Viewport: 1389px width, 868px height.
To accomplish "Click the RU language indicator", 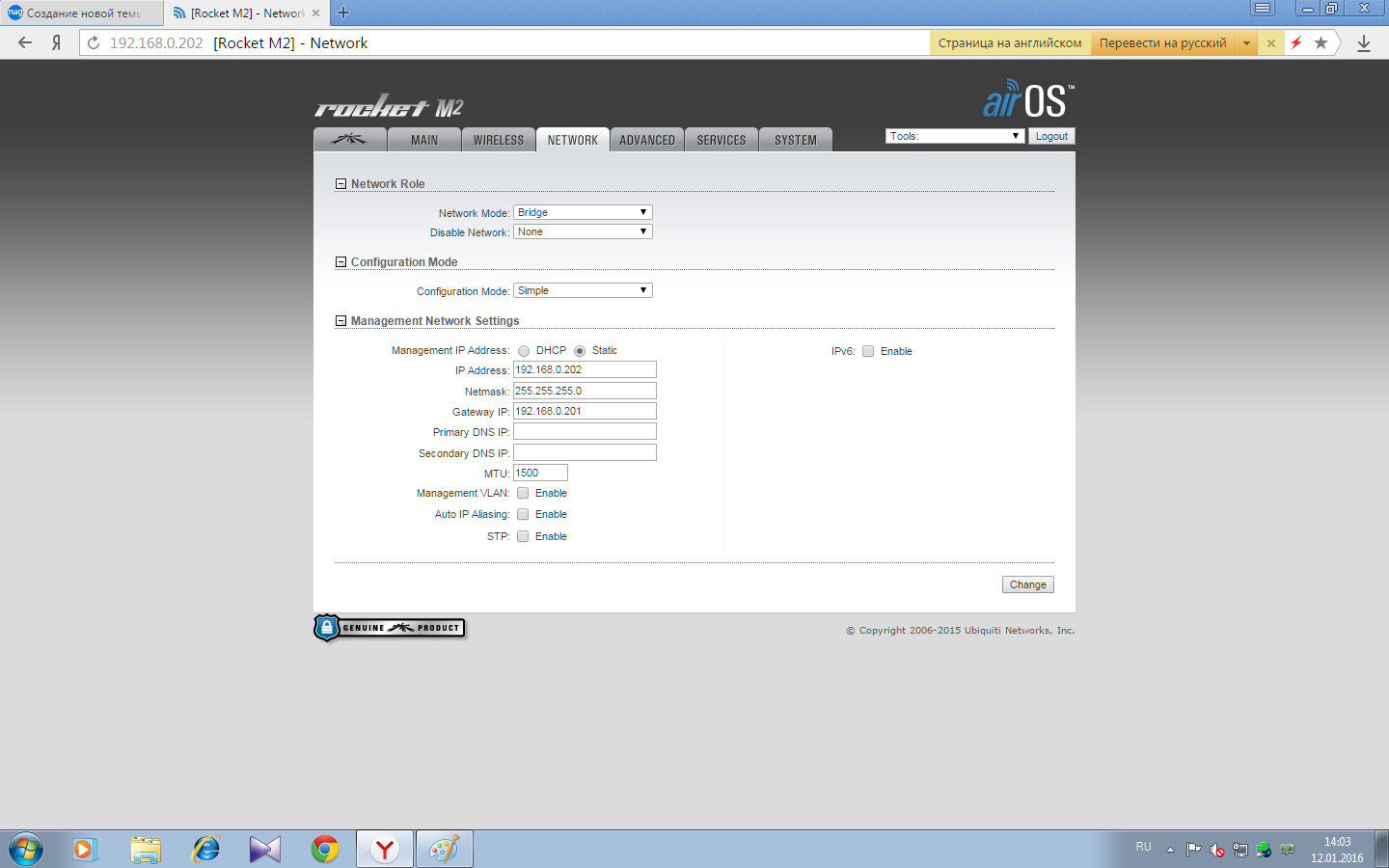I will point(1143,847).
